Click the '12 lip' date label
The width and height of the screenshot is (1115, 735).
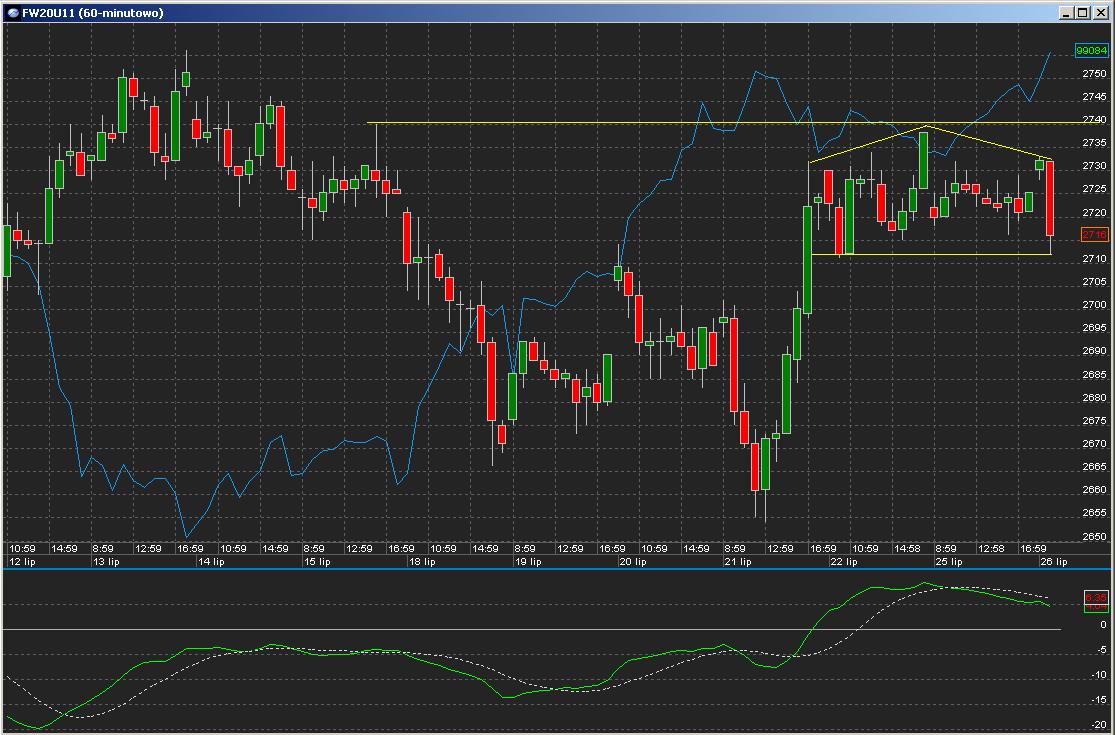21,562
